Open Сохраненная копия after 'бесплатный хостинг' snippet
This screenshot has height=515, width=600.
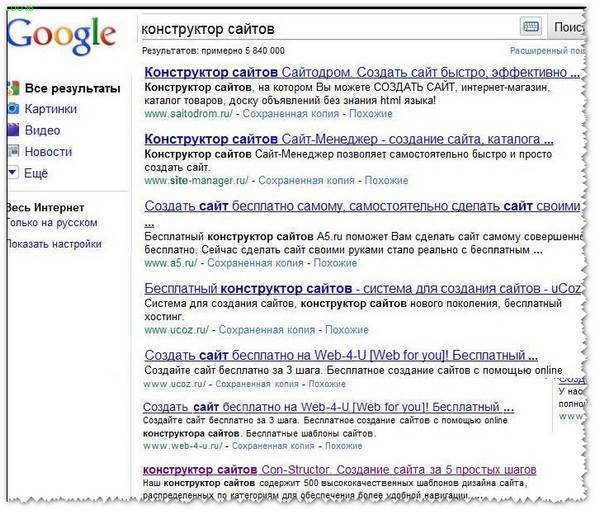pos(267,330)
